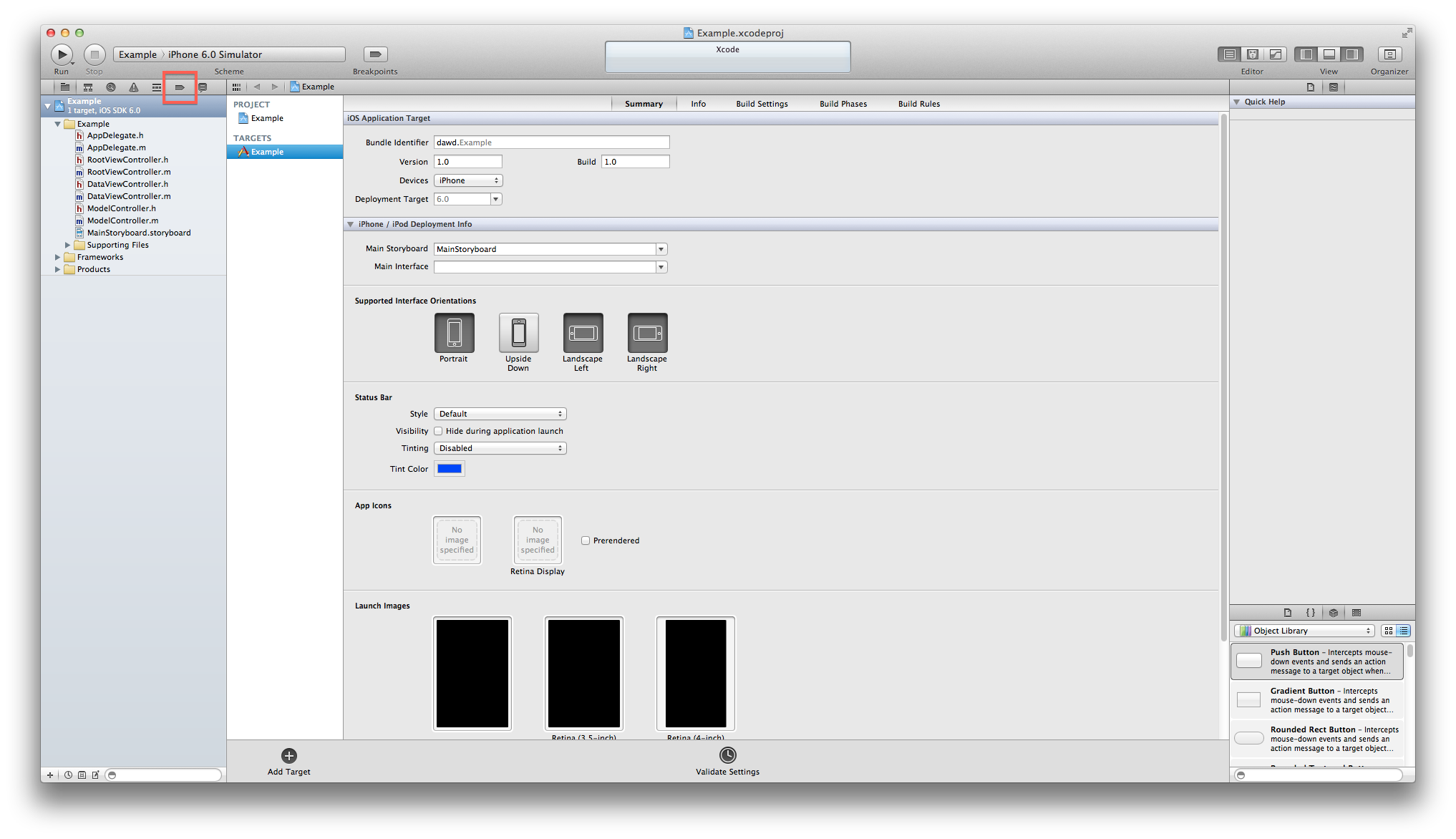Collapse iPhone / iPod Deployment Info section
Screen dimensions: 1456x839
pyautogui.click(x=351, y=224)
